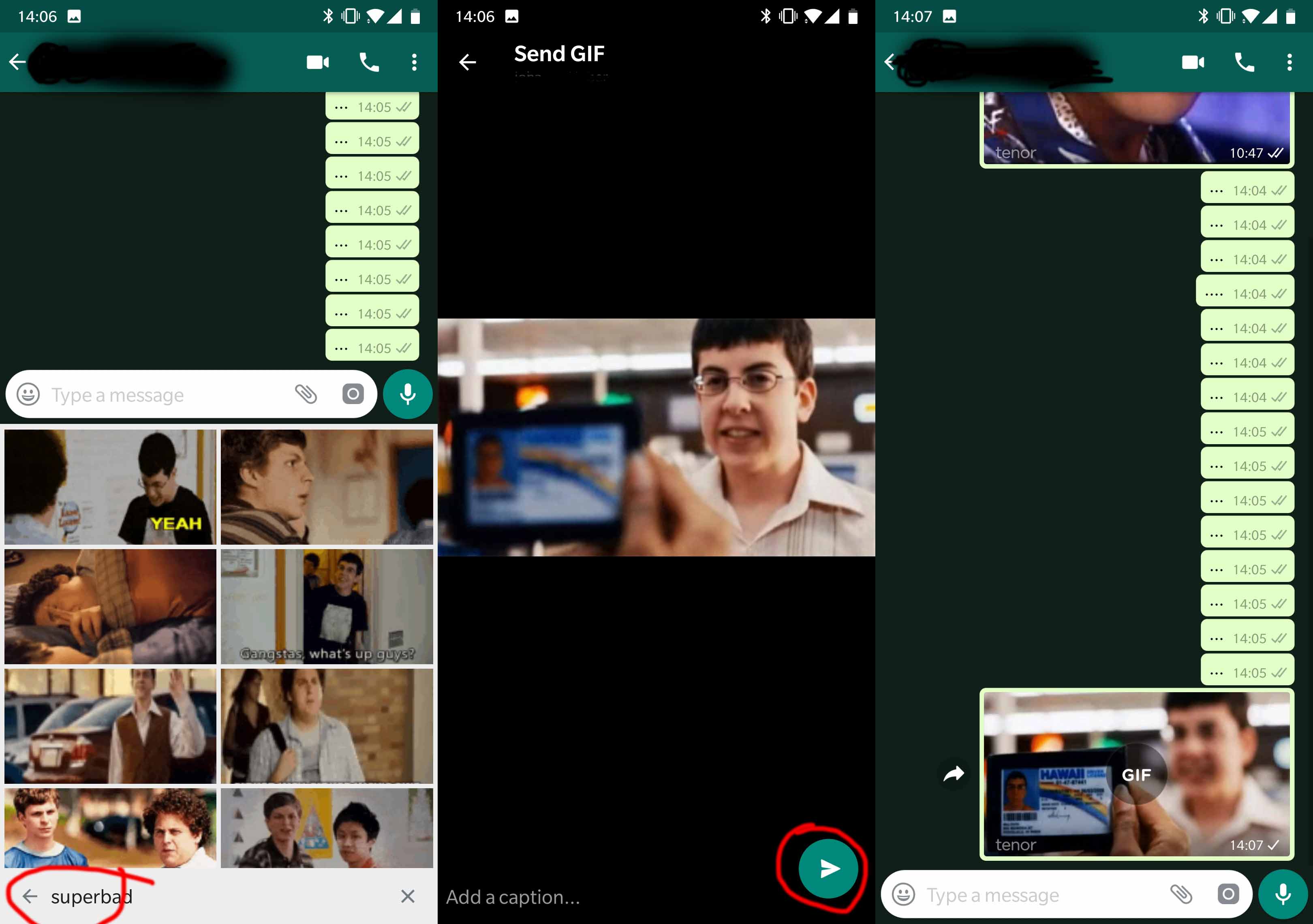Play the GIF message sent at 14:07
This screenshot has width=1313, height=924.
point(1137,774)
